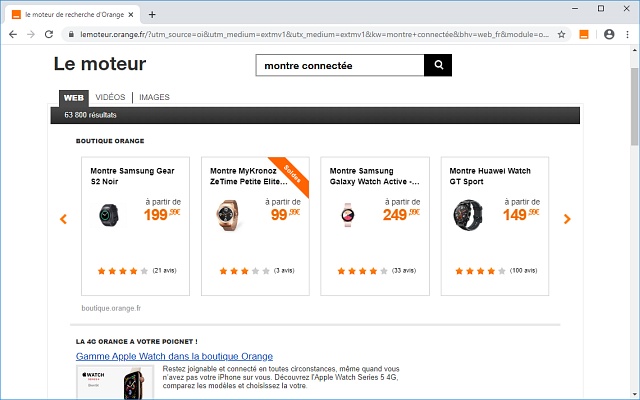Click the 99,99€ price

[285, 214]
